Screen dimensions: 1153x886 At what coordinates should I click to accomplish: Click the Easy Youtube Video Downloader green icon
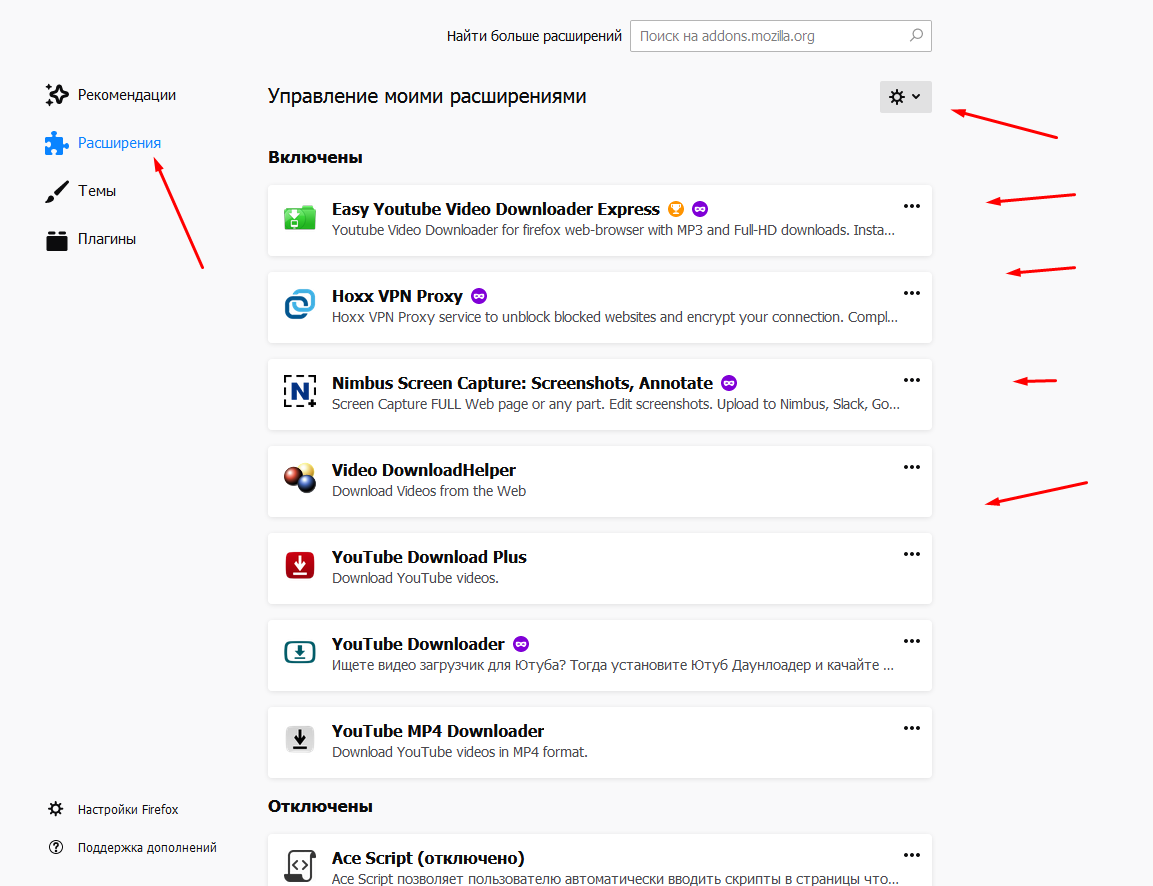(300, 218)
